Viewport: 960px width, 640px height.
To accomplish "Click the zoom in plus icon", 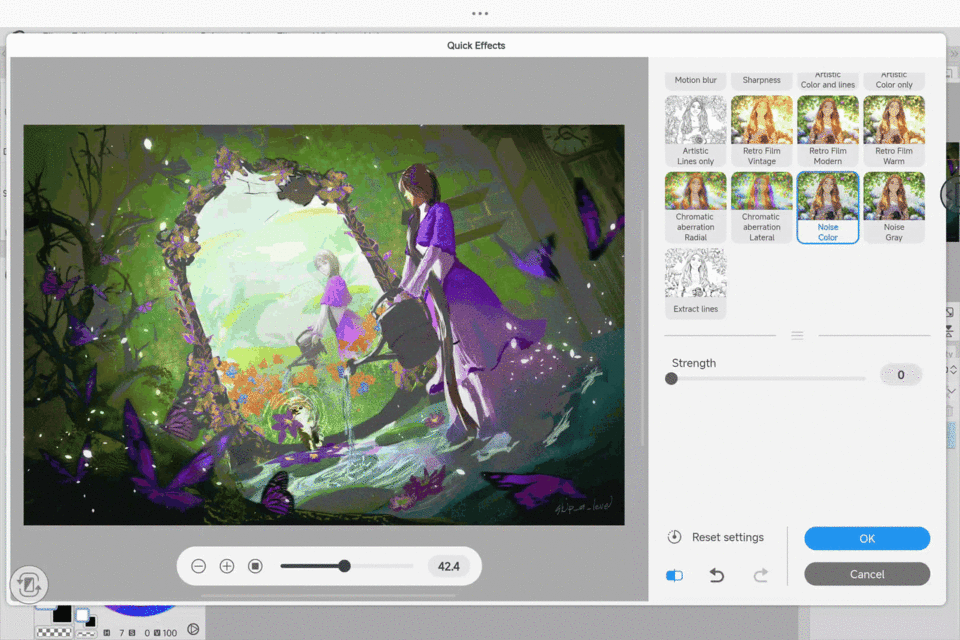I will pos(227,566).
